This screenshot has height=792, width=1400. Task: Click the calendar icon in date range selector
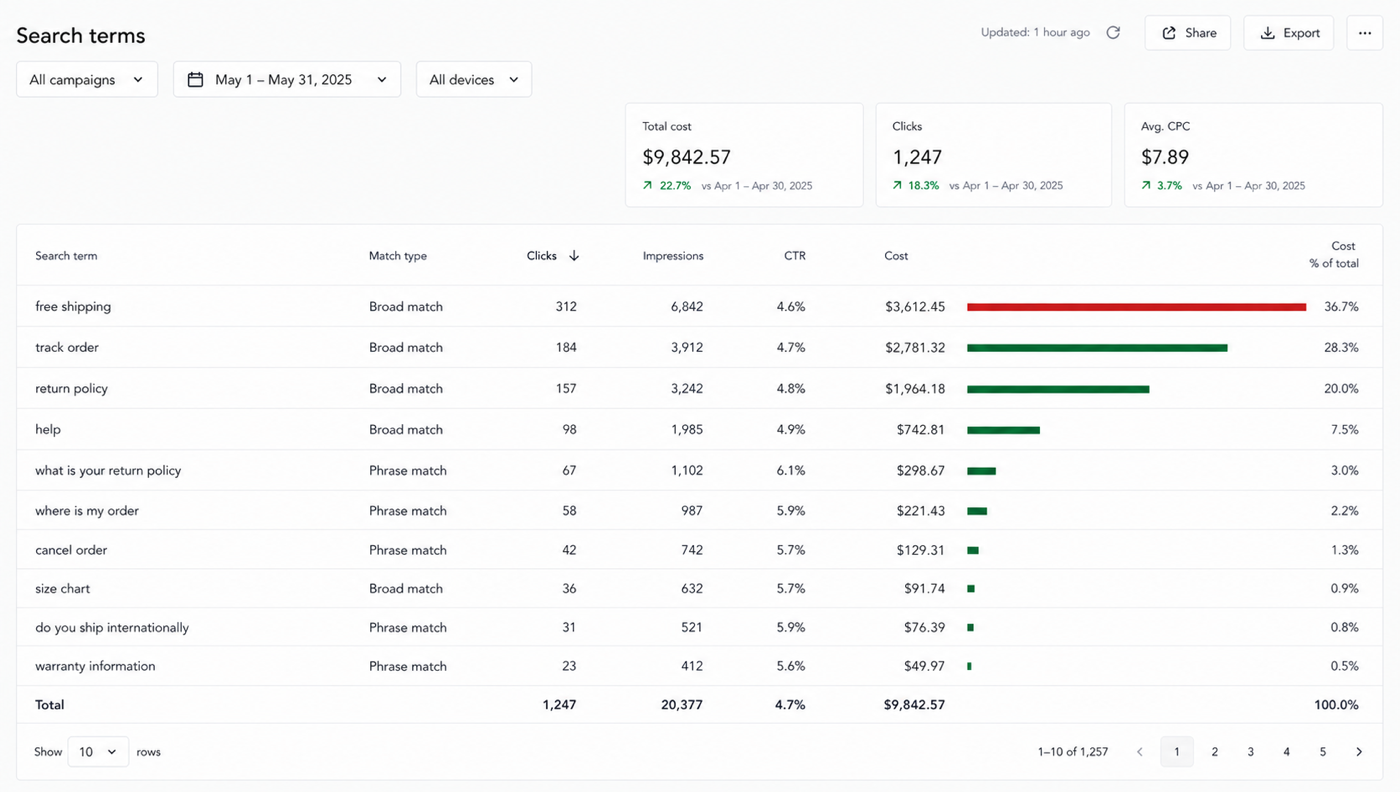196,79
